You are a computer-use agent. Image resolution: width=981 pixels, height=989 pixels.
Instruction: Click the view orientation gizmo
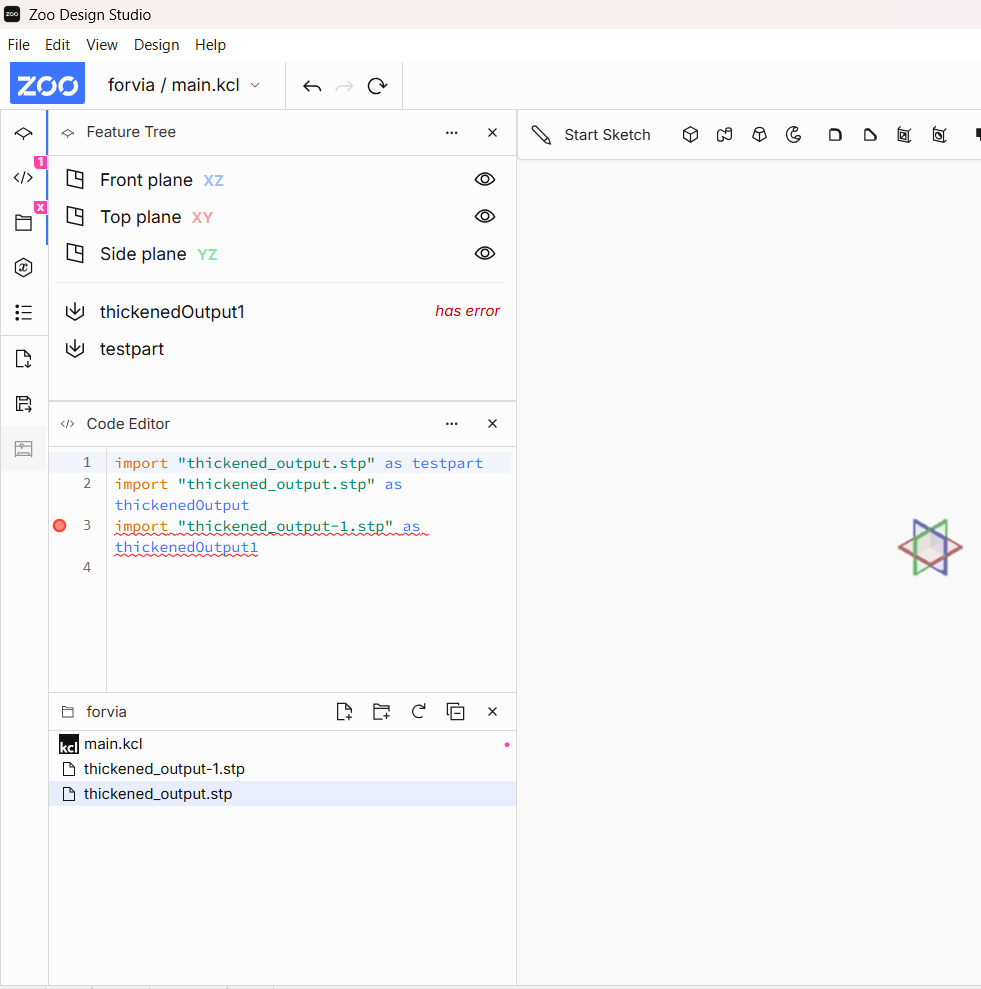tap(930, 547)
